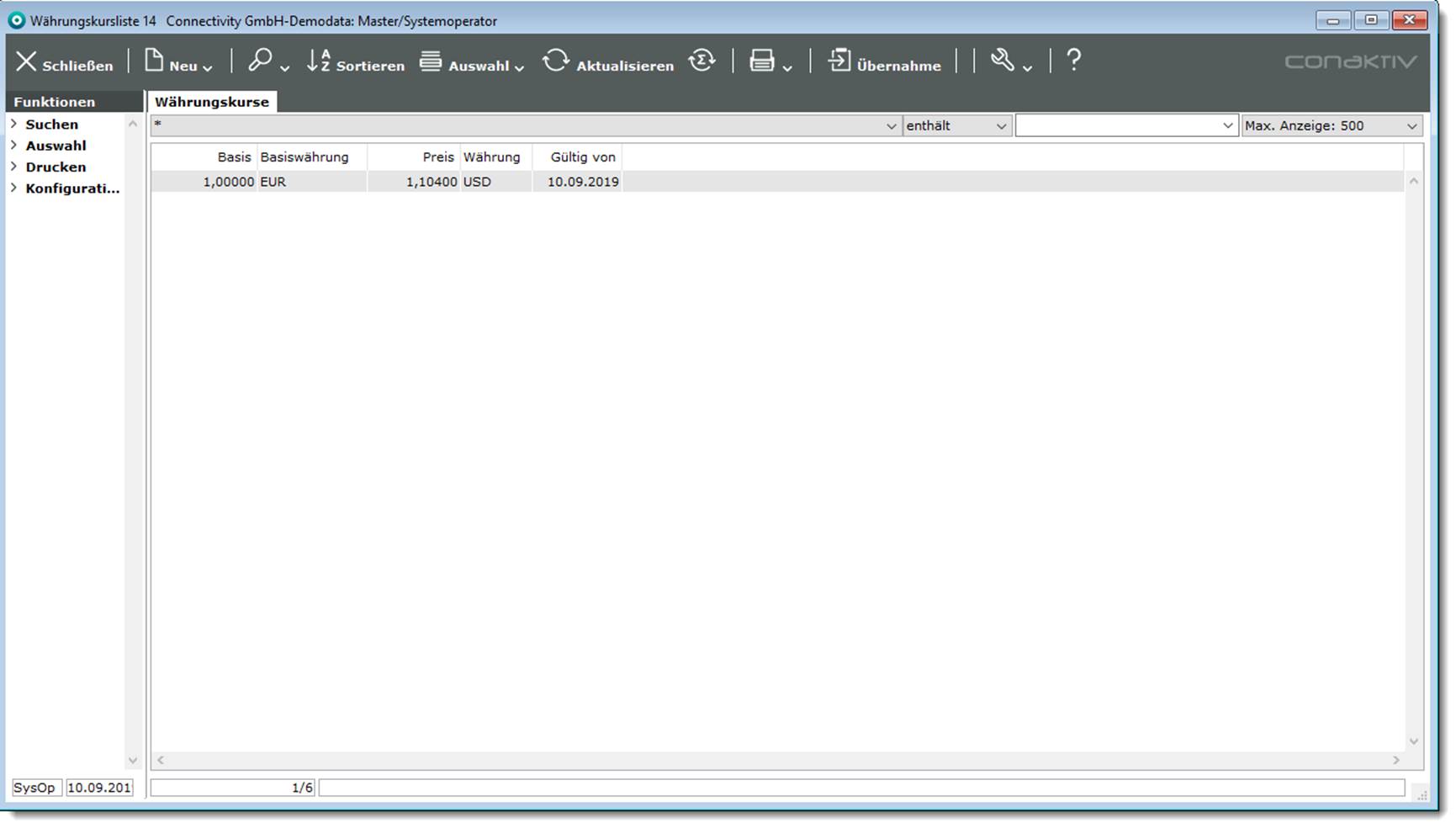Expand the Suchen tree node
1456x828 pixels.
(14, 124)
